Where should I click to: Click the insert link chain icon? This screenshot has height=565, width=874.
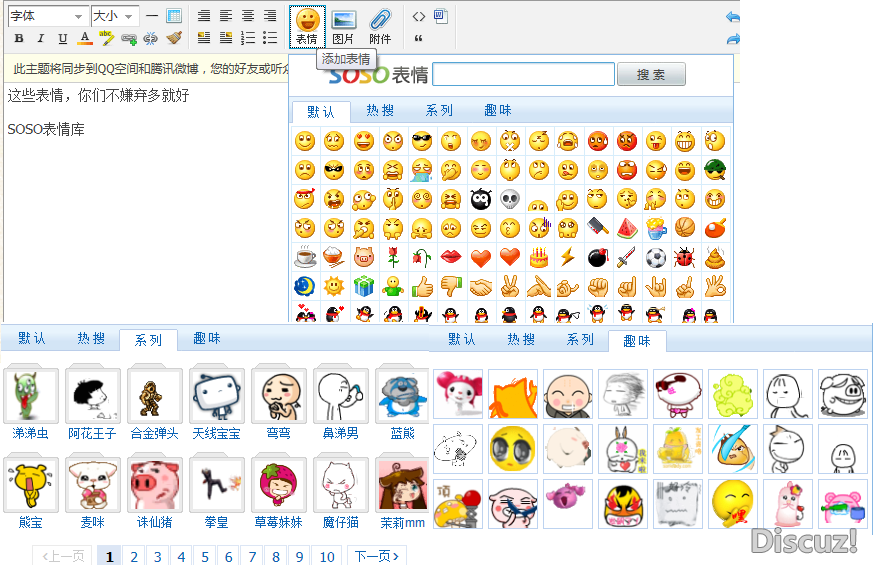[129, 38]
